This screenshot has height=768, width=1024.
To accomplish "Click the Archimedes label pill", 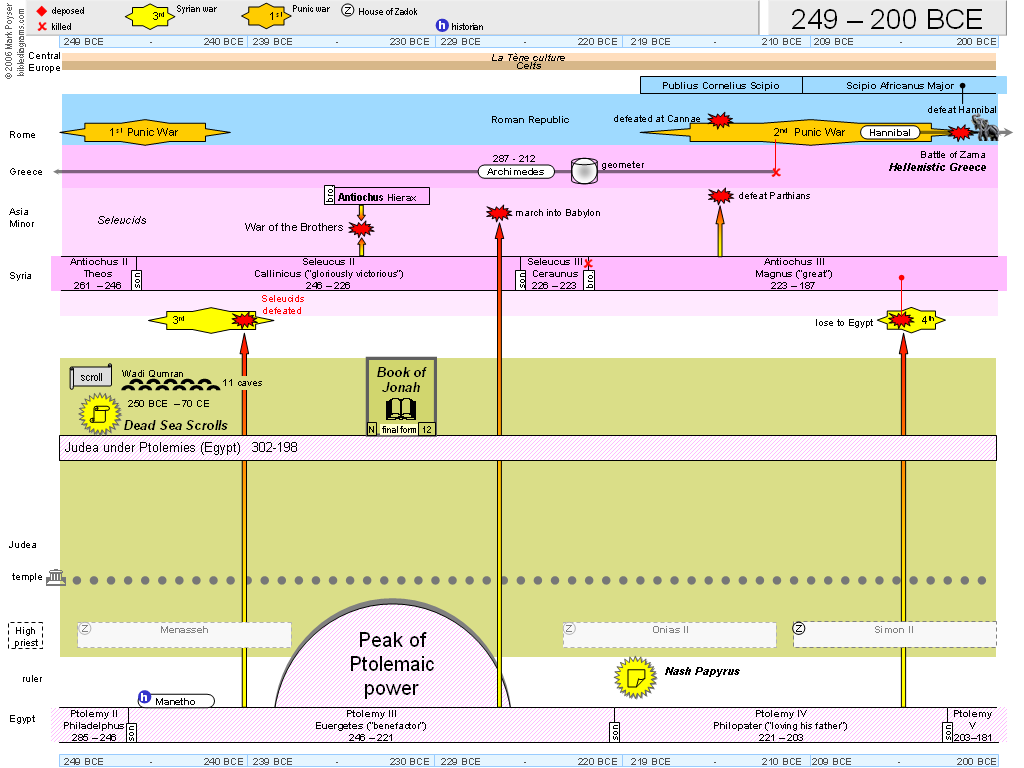I will [517, 172].
